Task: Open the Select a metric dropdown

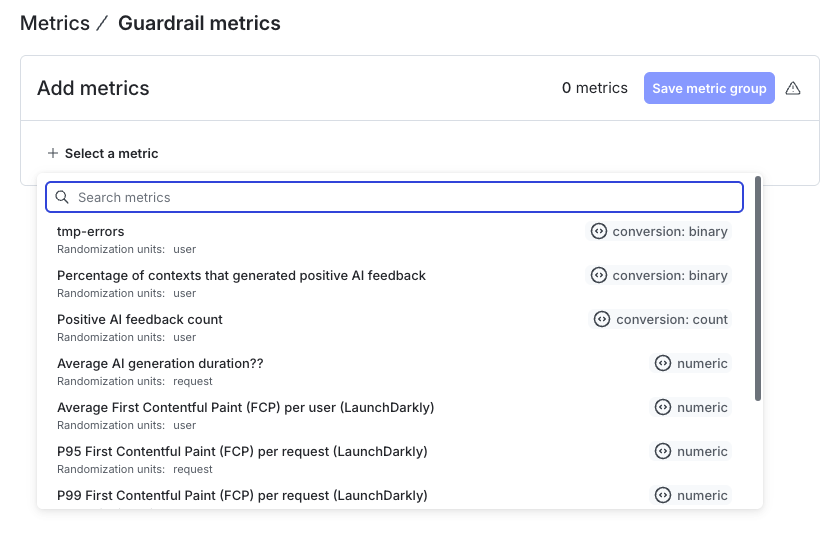Action: point(111,153)
